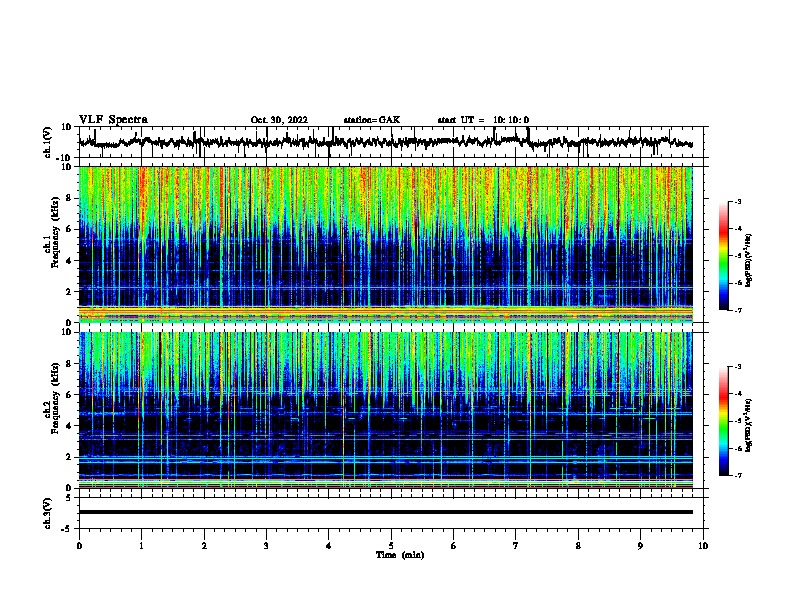This screenshot has height=612, width=792.
Task: Click the '0' tick on the time axis
Action: point(79,546)
